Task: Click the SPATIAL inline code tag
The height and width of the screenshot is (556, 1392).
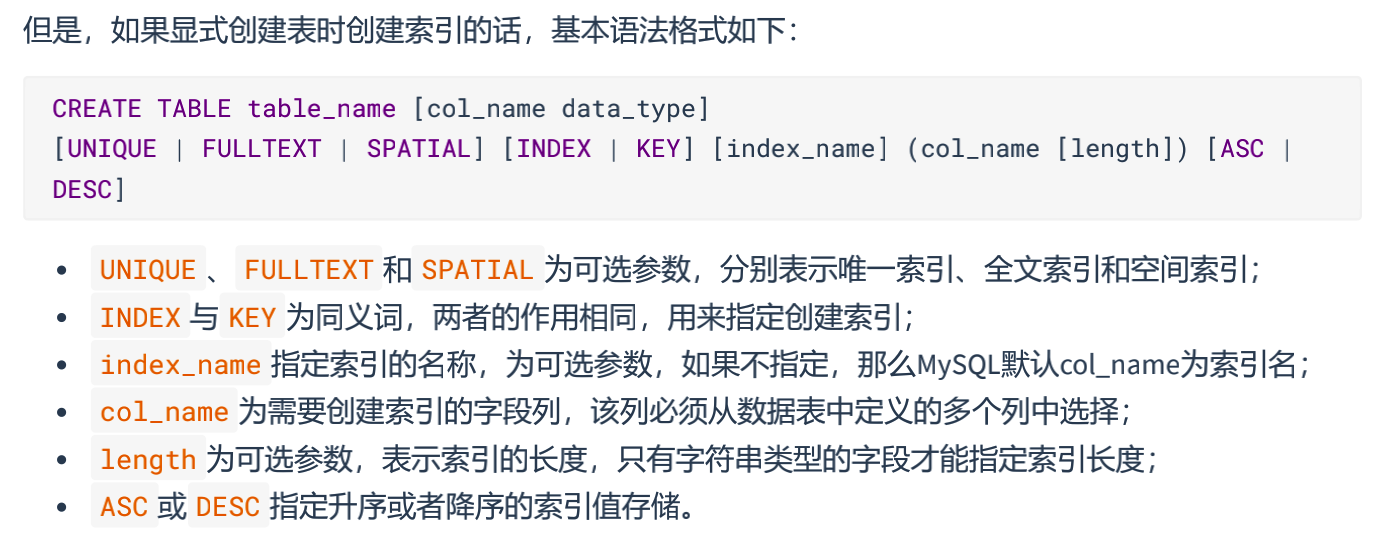Action: [x=478, y=270]
